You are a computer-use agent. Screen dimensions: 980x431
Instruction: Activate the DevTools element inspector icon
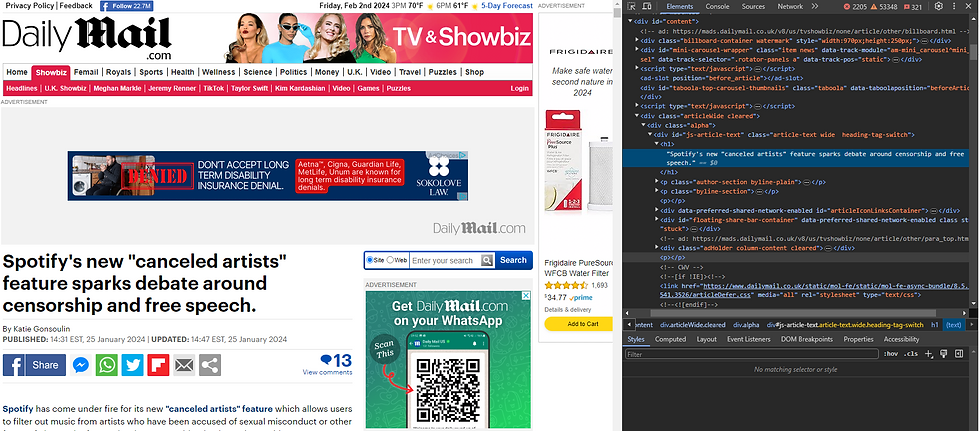632,6
